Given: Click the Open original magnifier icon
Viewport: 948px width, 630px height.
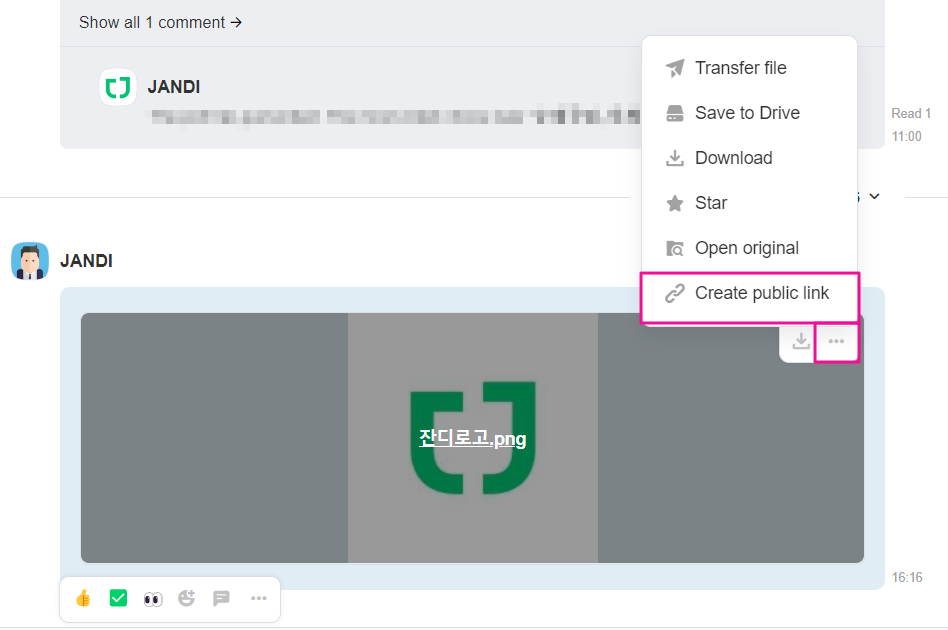Looking at the screenshot, I should (x=675, y=248).
